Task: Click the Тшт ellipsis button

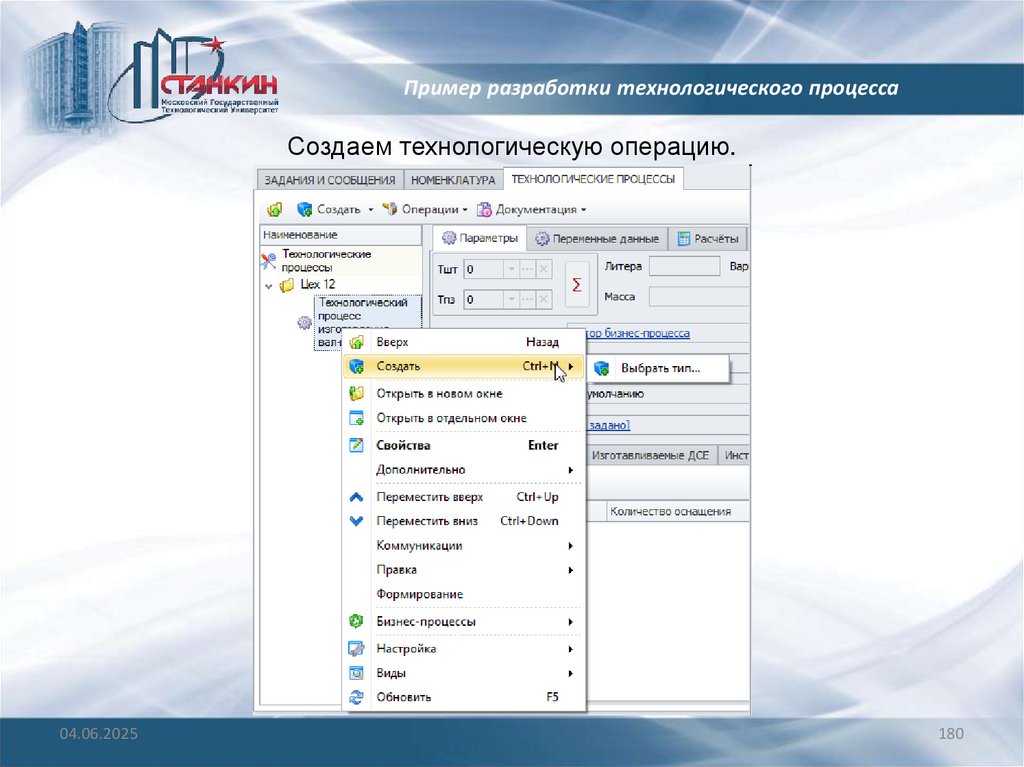Action: [x=528, y=269]
